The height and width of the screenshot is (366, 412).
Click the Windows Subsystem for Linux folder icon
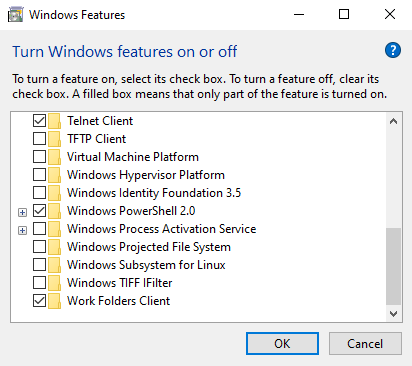[54, 265]
